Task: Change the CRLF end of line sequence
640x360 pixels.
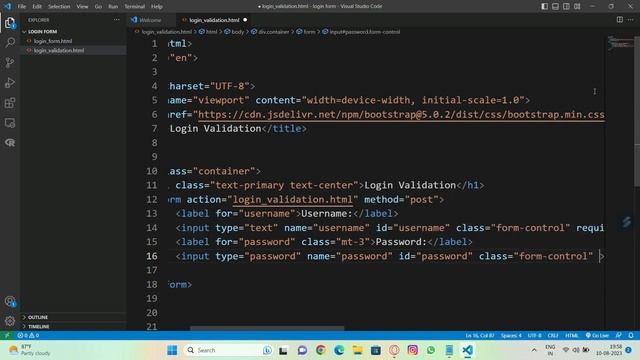Action: click(553, 335)
